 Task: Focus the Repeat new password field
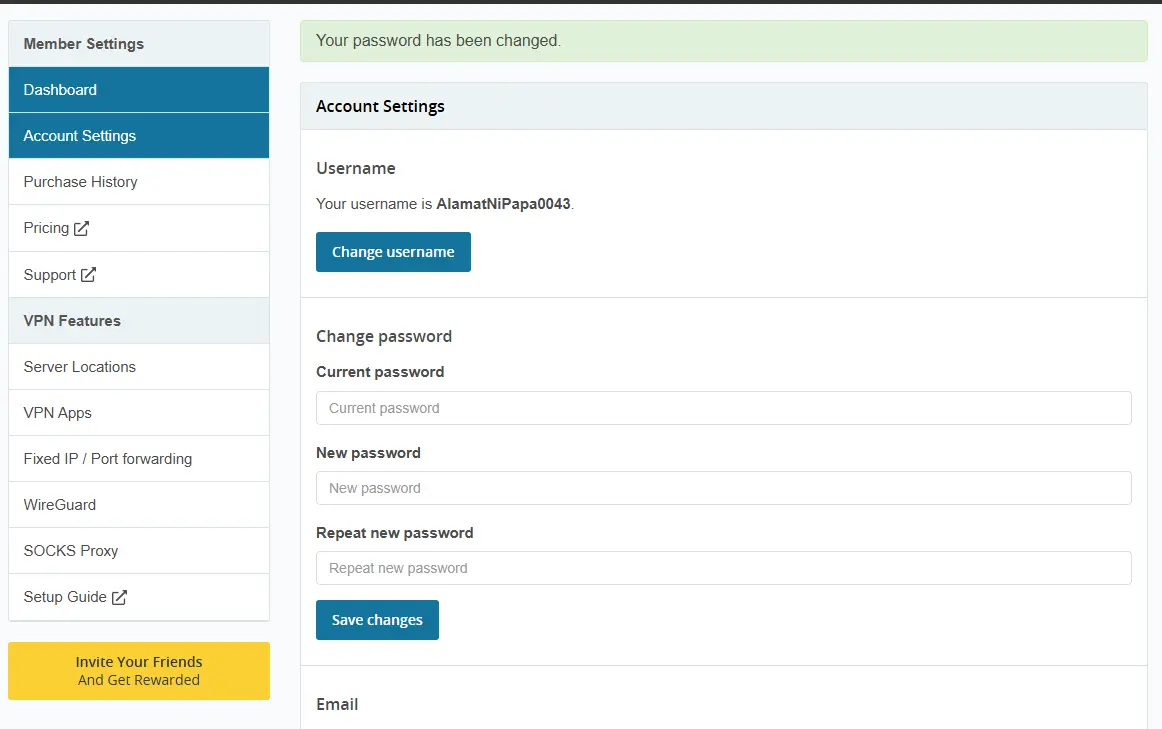pyautogui.click(x=723, y=568)
